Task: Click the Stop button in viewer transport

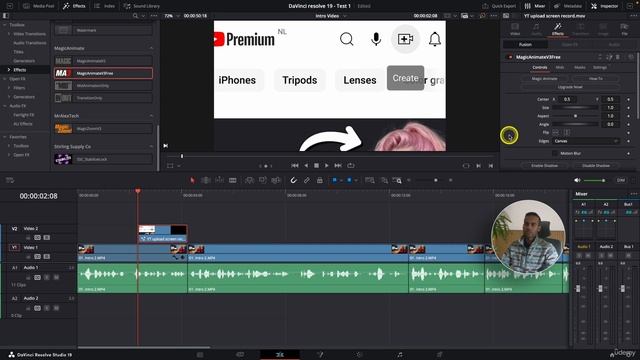Action: pyautogui.click(x=316, y=166)
